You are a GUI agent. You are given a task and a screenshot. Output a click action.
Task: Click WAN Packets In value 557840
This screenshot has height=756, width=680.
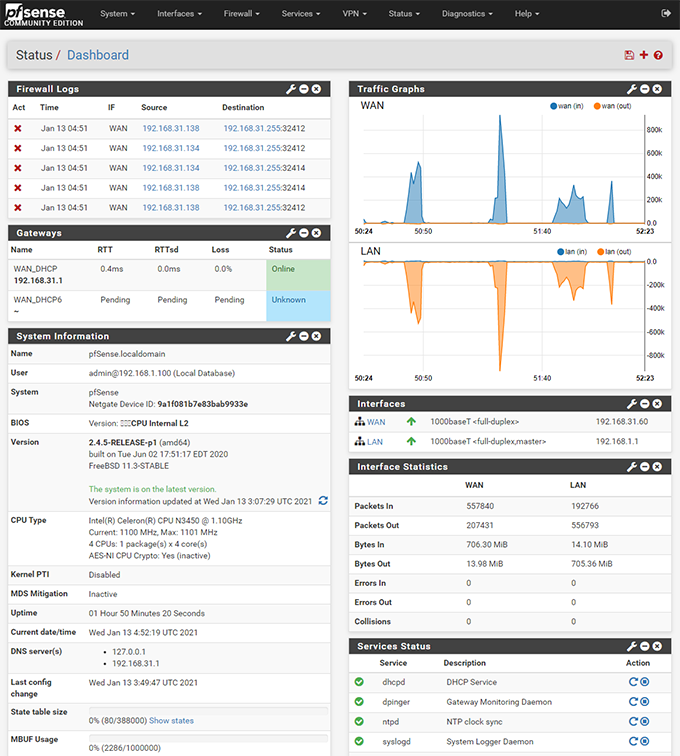[x=480, y=506]
